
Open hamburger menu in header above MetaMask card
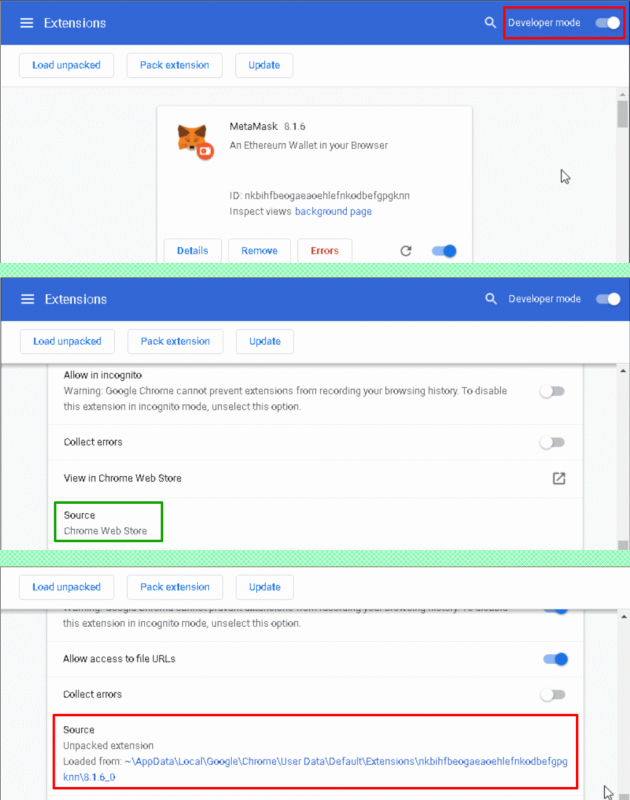(x=27, y=23)
